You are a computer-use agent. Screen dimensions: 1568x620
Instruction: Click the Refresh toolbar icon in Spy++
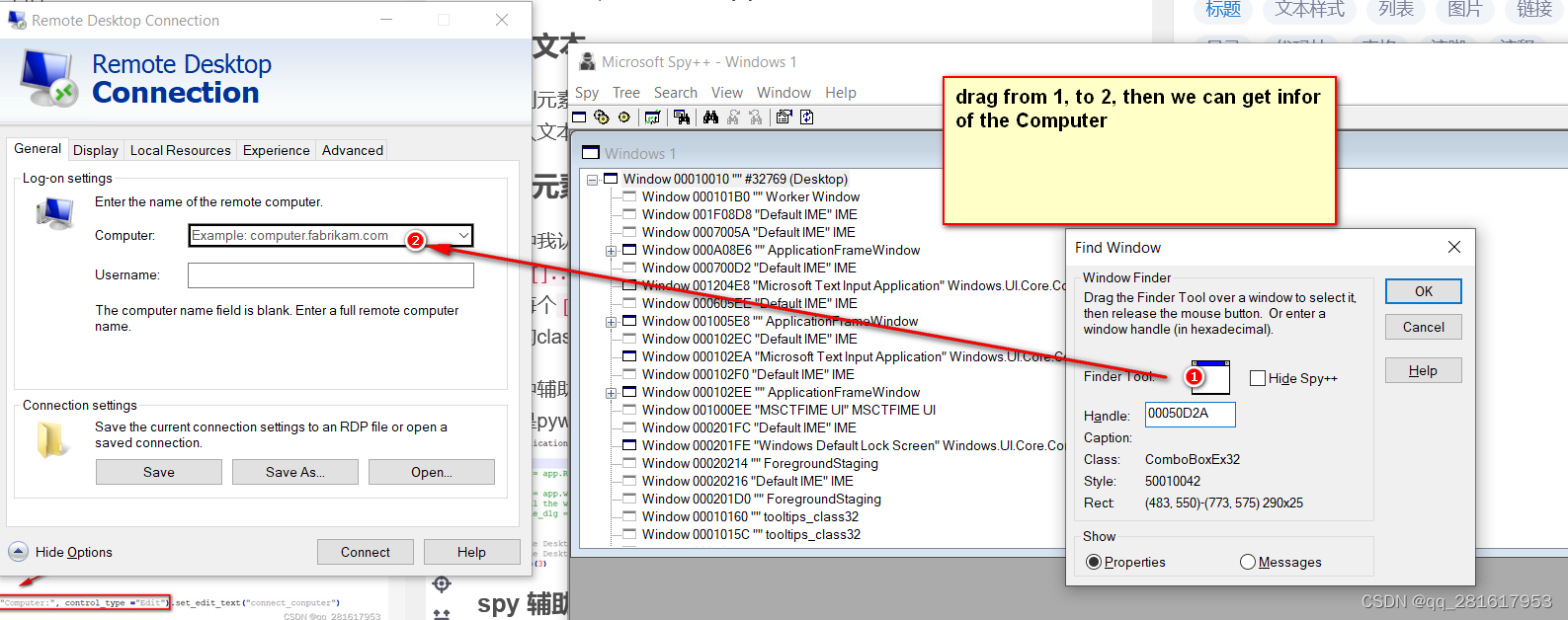point(806,117)
